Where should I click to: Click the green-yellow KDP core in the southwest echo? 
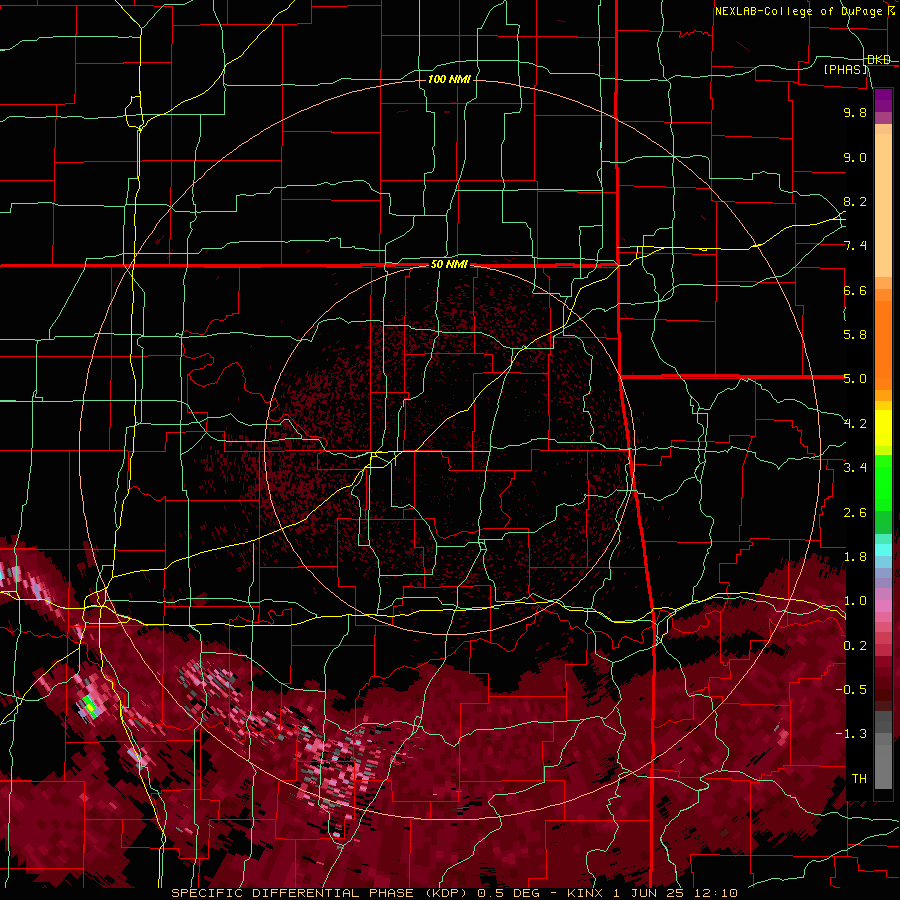[x=89, y=705]
